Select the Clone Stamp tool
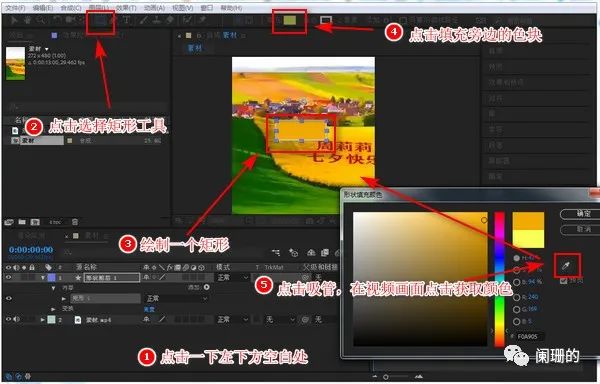 (x=157, y=20)
